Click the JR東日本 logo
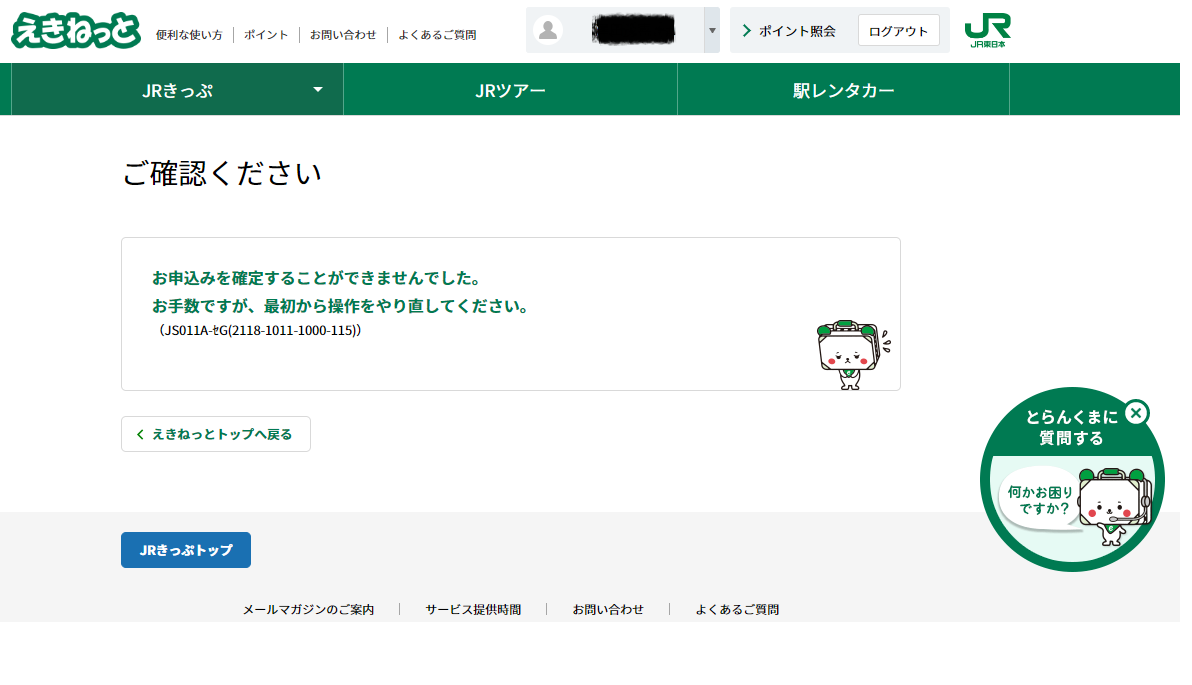This screenshot has height=685, width=1192. [988, 30]
